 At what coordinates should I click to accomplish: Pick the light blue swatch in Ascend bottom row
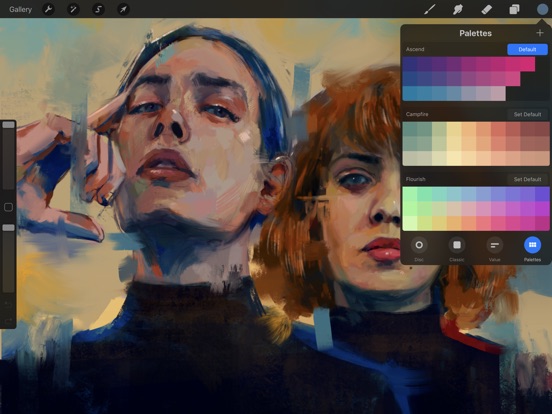(410, 94)
